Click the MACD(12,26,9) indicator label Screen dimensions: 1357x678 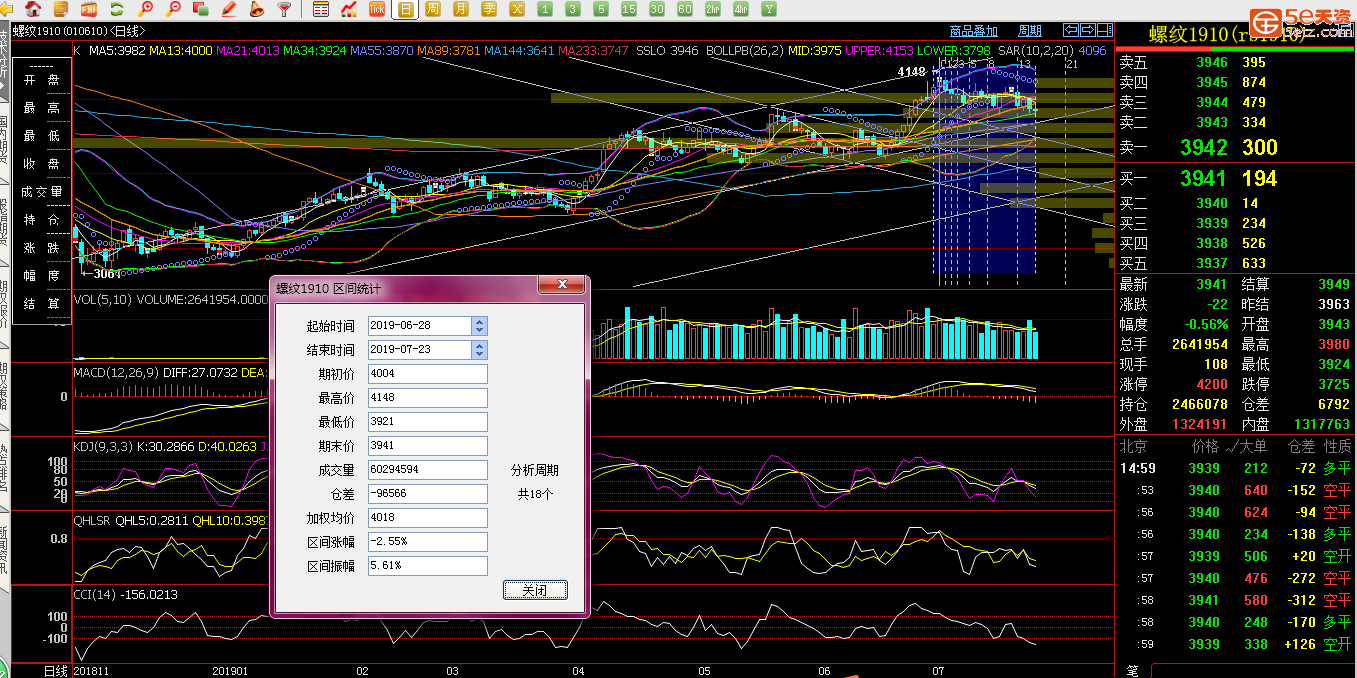point(116,373)
